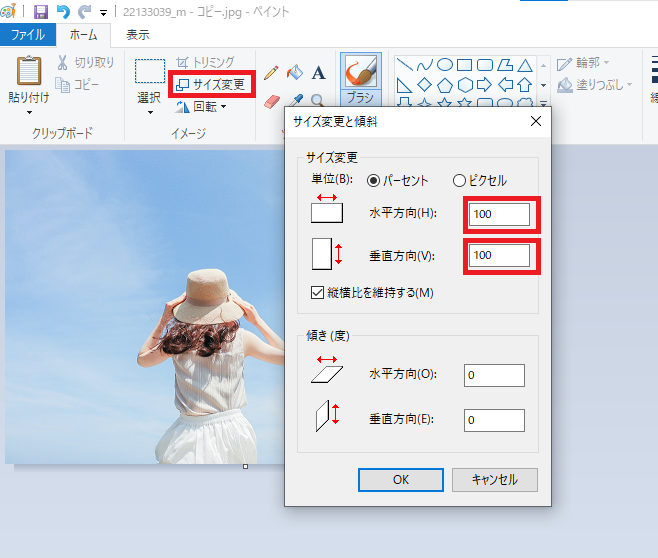Click the Paint application icon in title bar
This screenshot has width=658, height=558.
click(8, 12)
